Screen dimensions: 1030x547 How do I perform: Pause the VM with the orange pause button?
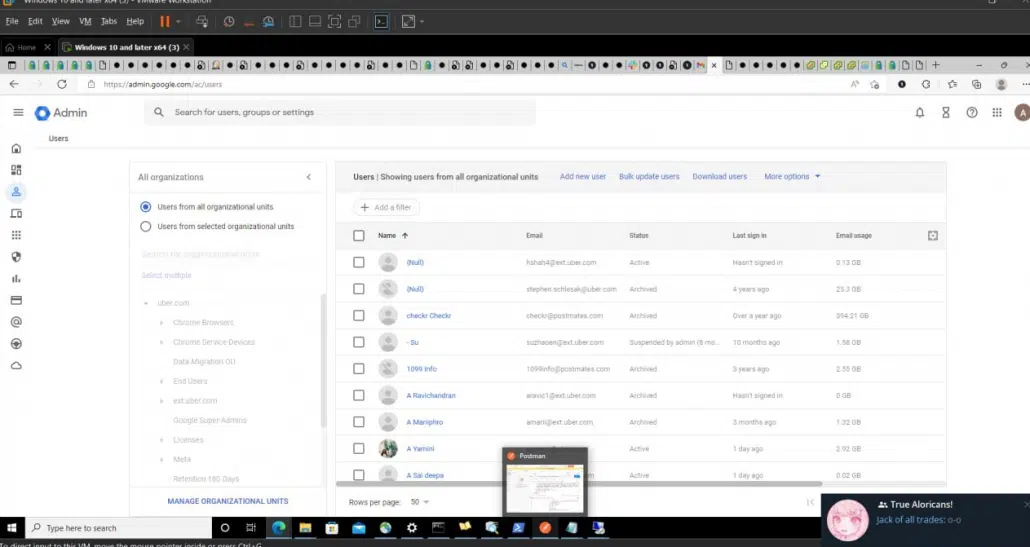(165, 22)
